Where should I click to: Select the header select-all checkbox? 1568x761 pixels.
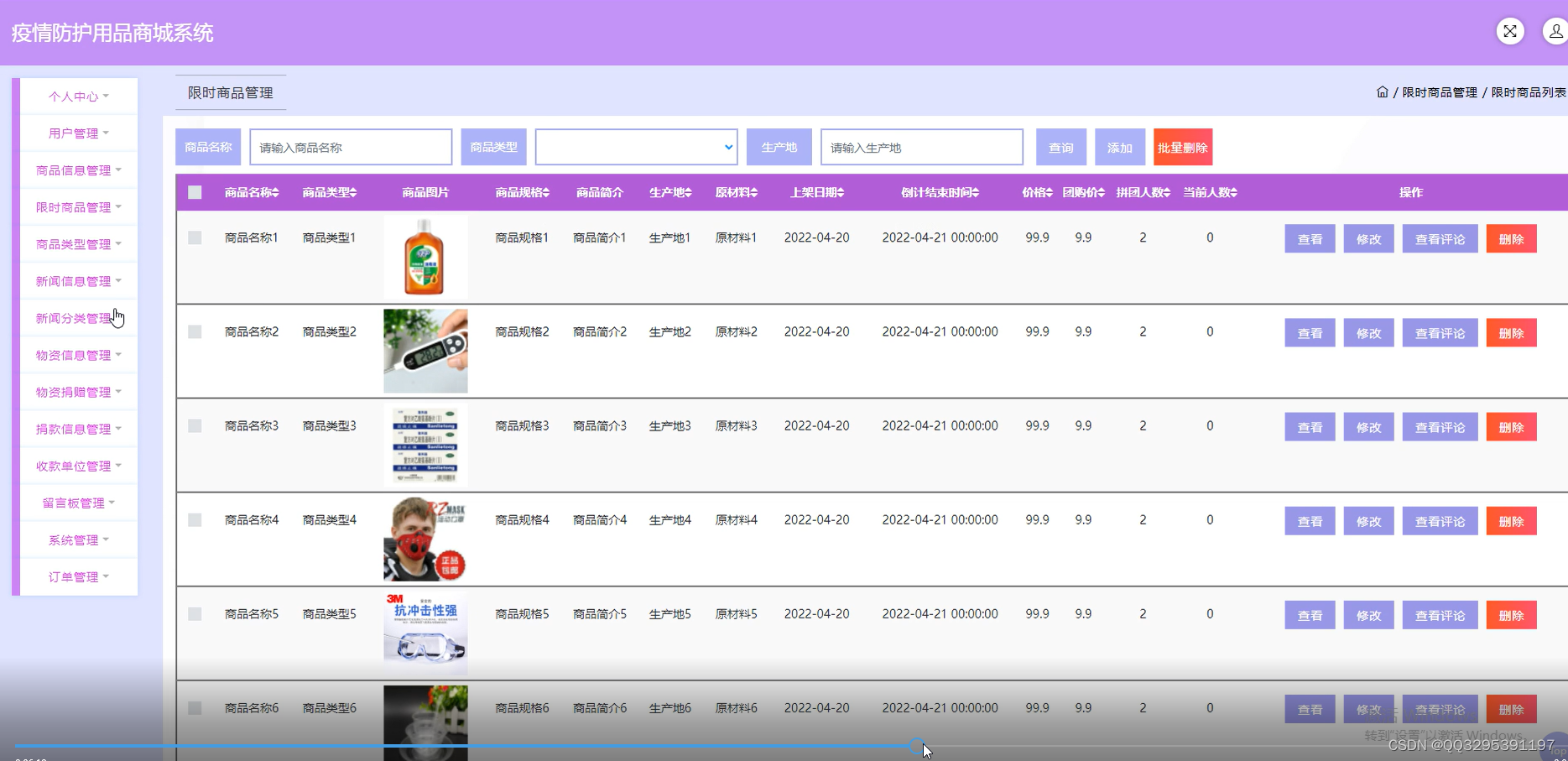[195, 192]
